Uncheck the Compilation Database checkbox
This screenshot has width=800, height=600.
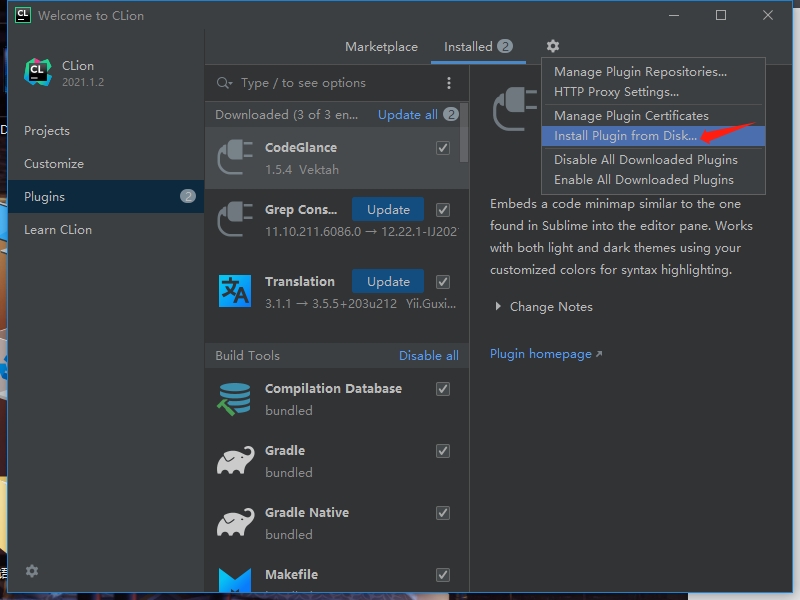(443, 389)
